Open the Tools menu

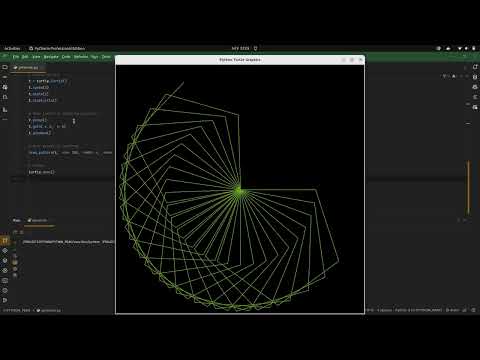point(106,57)
